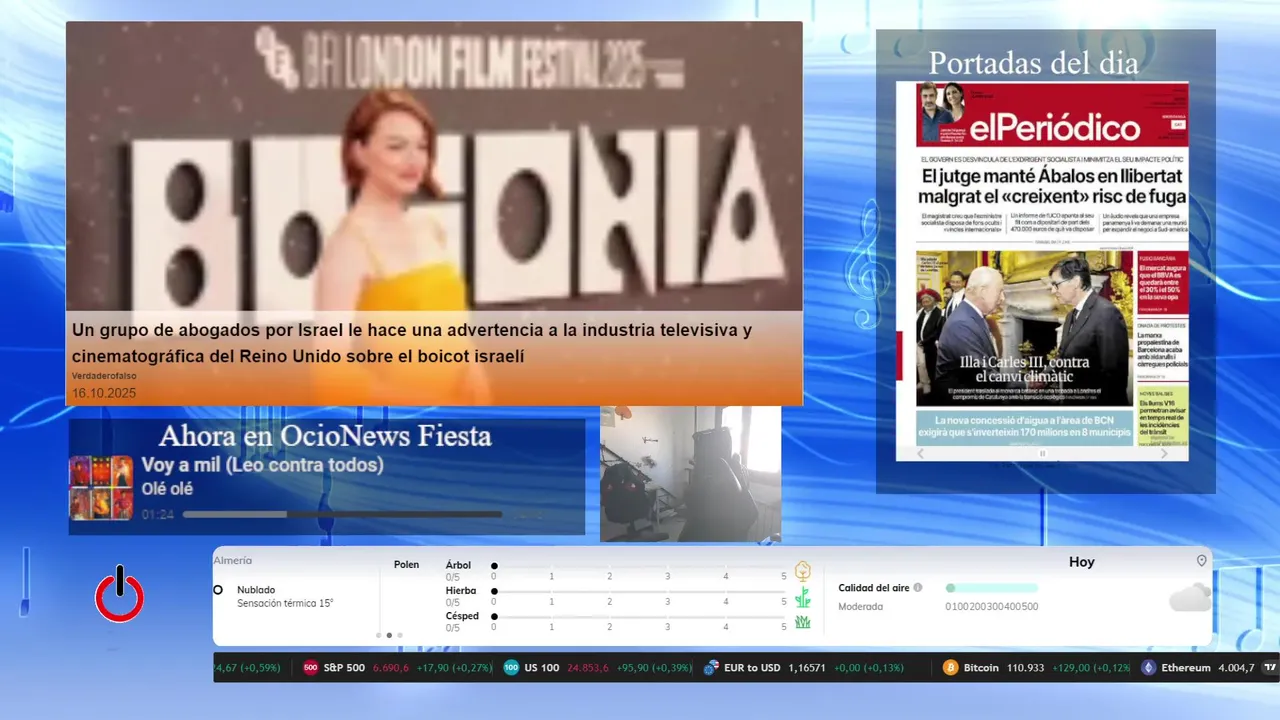The image size is (1280, 720).
Task: Click the Portadas del dia heading
Action: pyautogui.click(x=1033, y=62)
